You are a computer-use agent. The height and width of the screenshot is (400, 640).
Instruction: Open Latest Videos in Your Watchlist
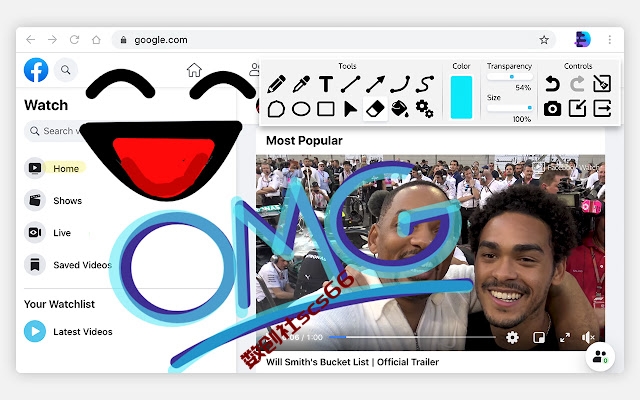(x=69, y=331)
